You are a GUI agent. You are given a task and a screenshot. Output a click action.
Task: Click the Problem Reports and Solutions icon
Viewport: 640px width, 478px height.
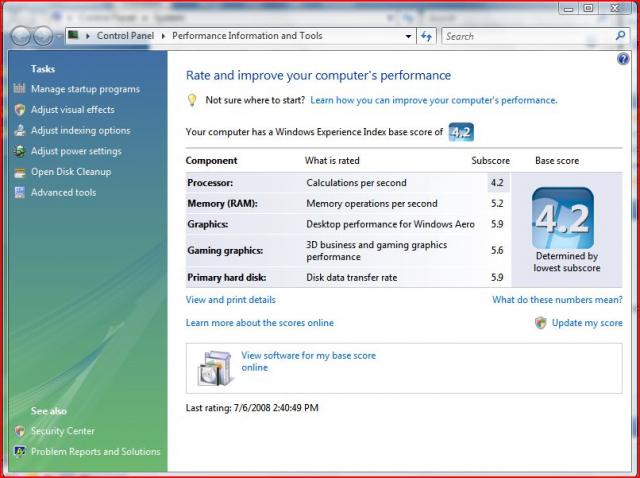[19, 451]
